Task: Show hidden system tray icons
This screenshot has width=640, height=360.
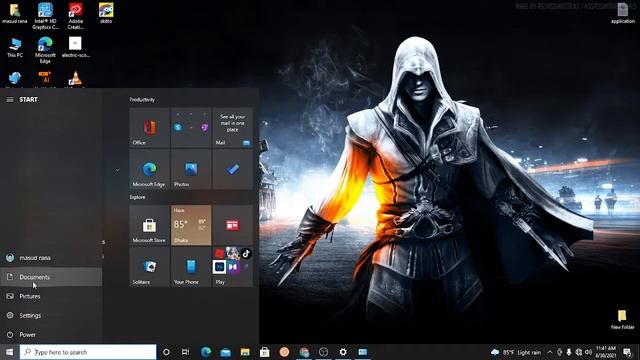Action: coord(550,352)
